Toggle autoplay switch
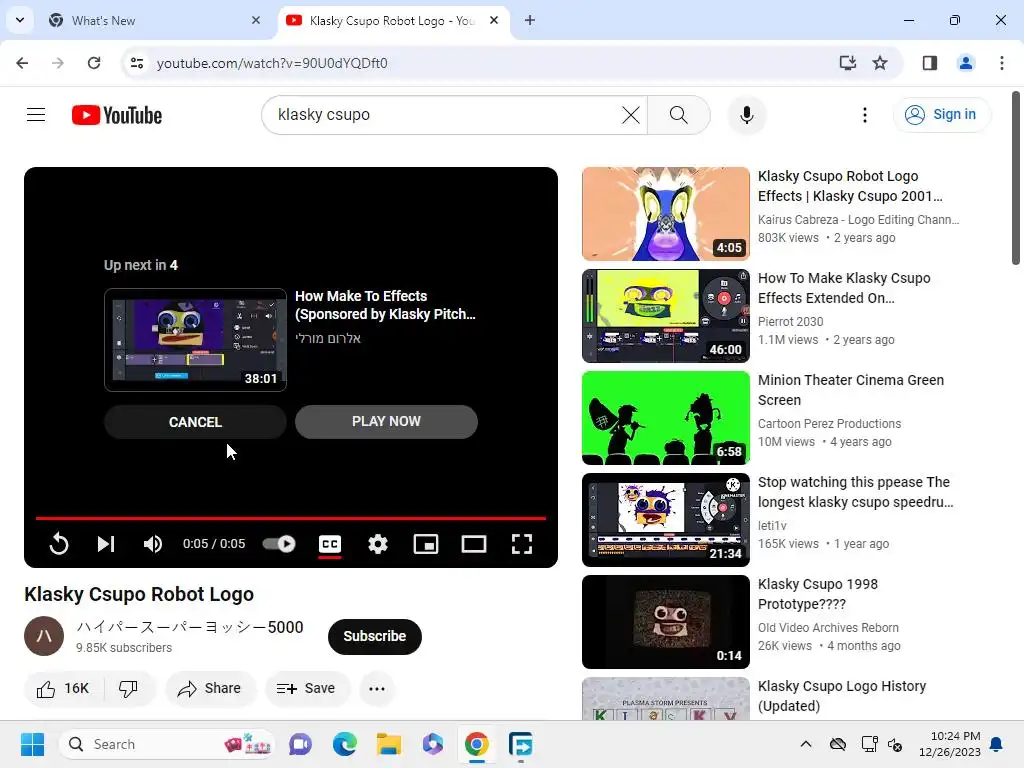The width and height of the screenshot is (1024, 768). pos(279,543)
